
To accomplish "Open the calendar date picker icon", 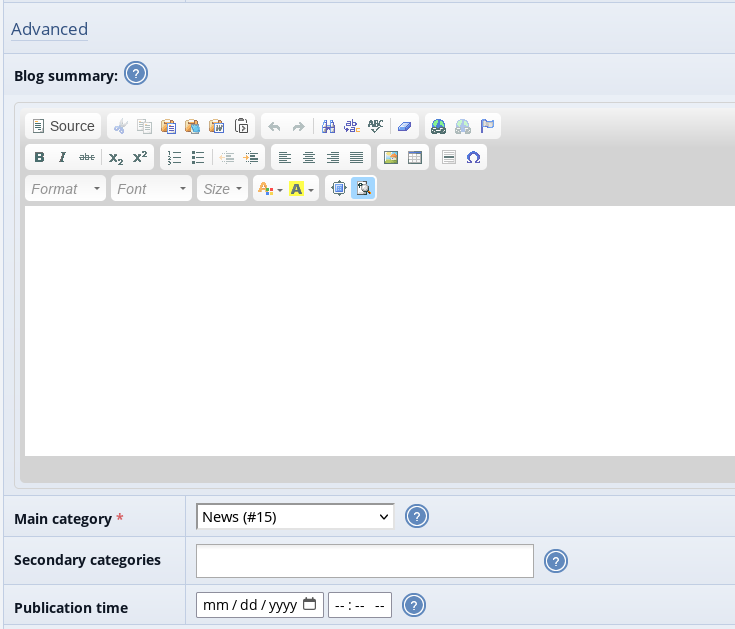I will tap(309, 604).
